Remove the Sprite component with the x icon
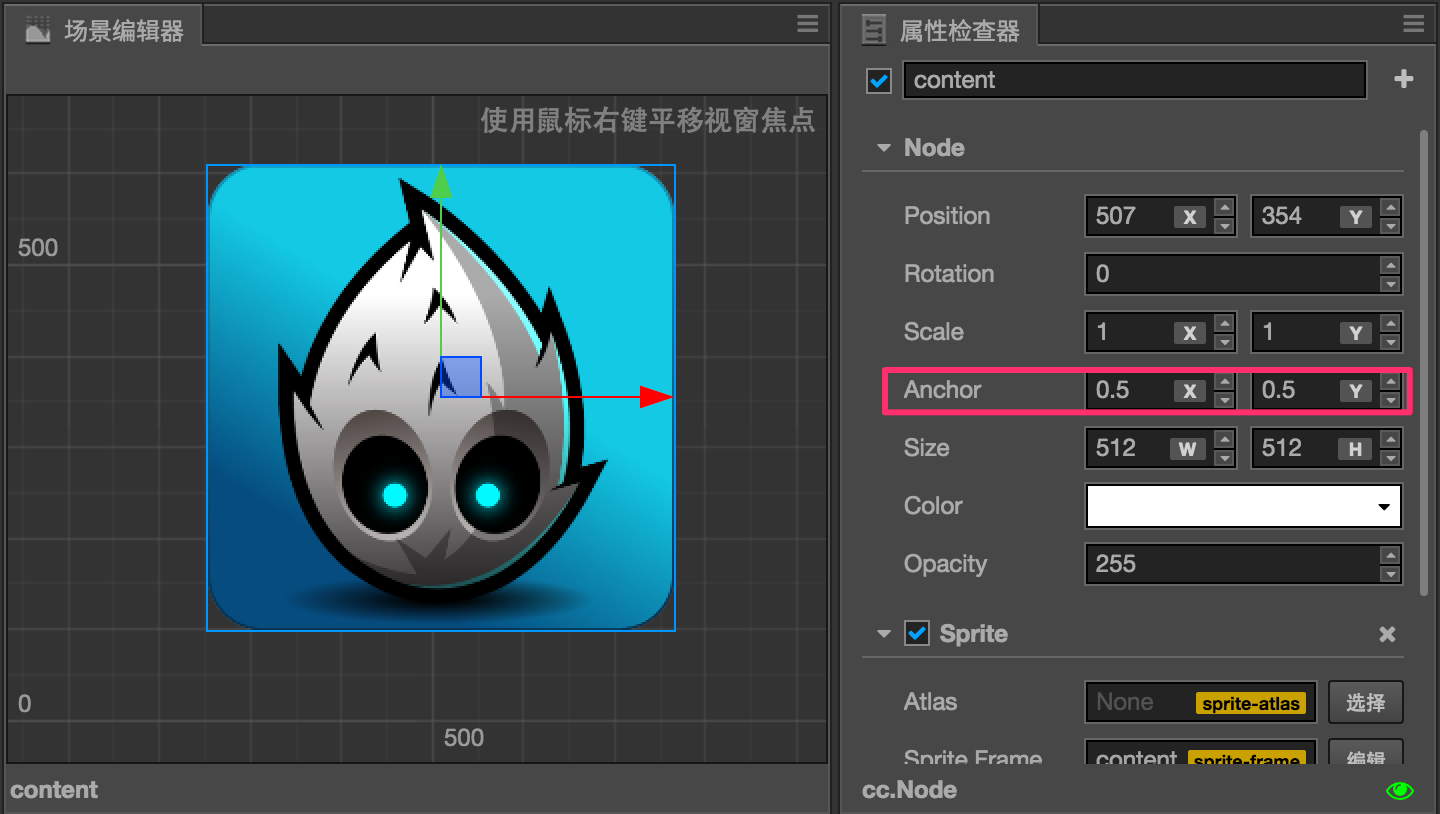Screen dimensions: 1440x814 pyautogui.click(x=1387, y=634)
